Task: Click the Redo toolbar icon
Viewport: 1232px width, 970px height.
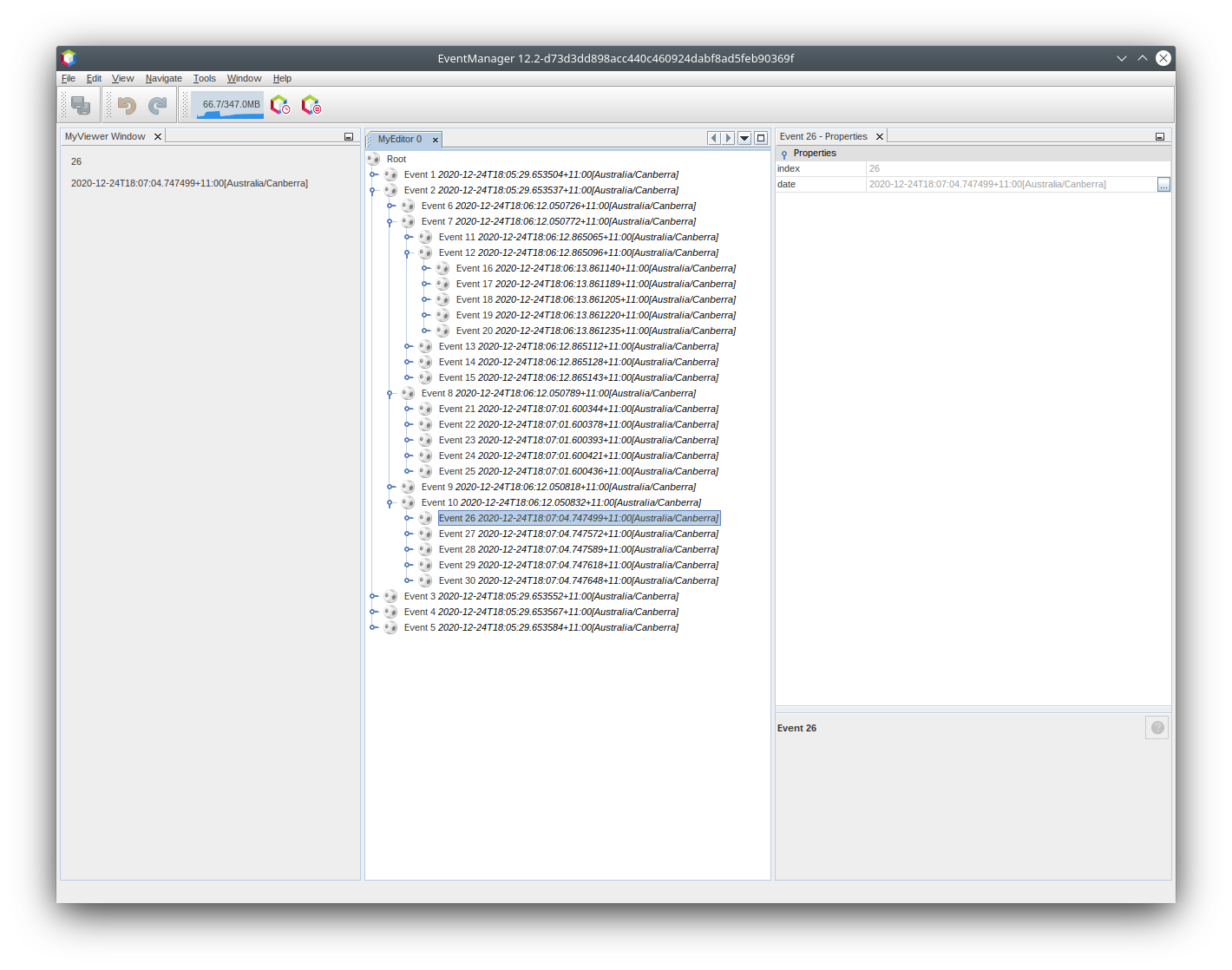Action: point(157,106)
